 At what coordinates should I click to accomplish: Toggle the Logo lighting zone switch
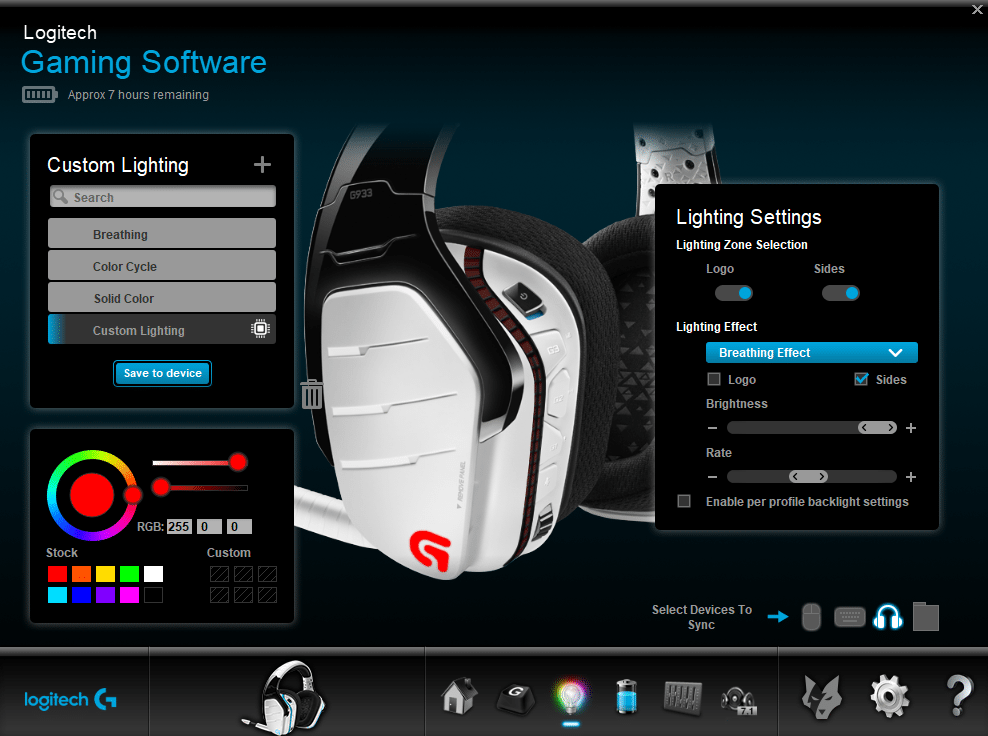pyautogui.click(x=733, y=293)
